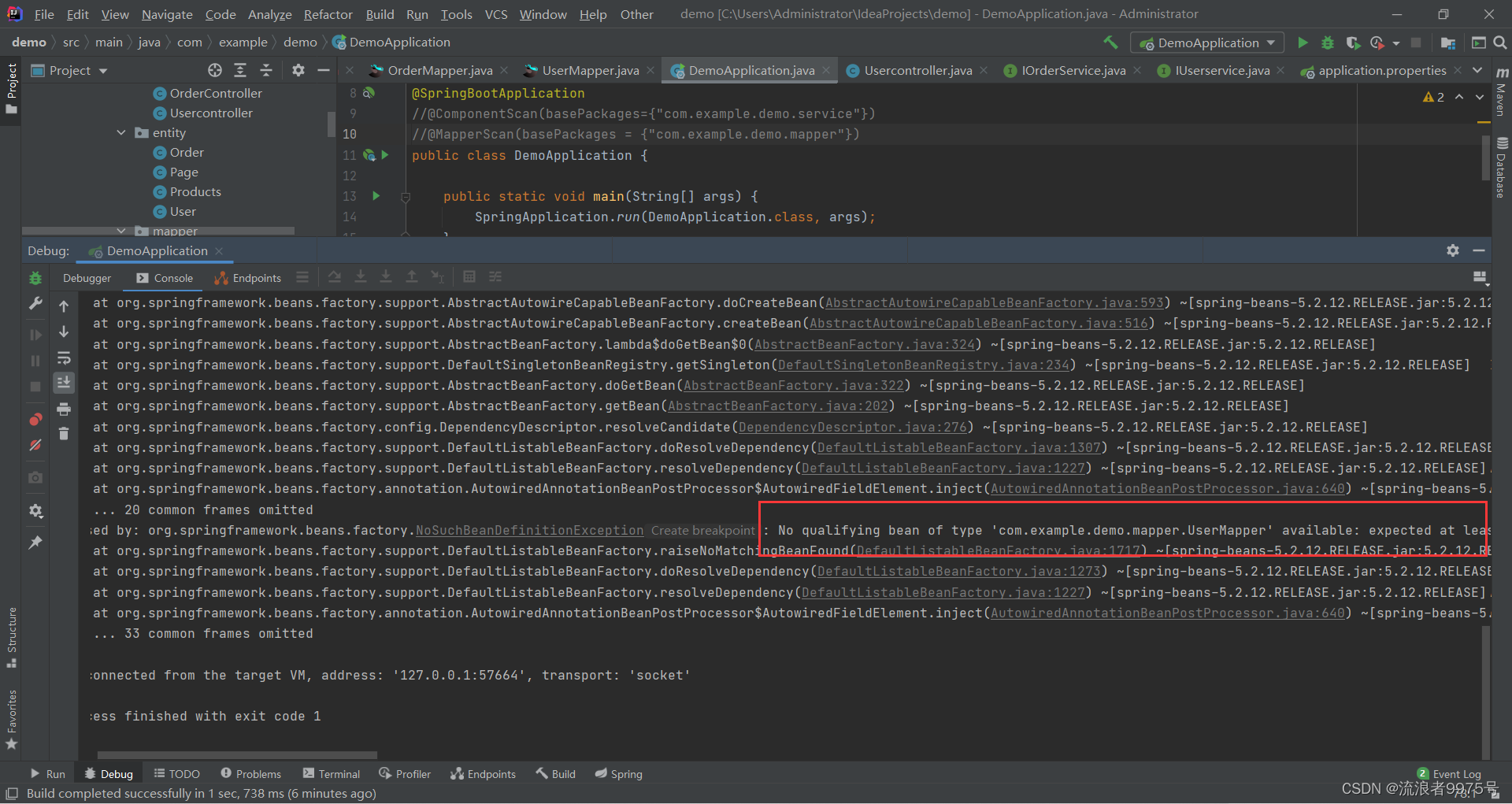
Task: Open the Terminal tool window
Action: pyautogui.click(x=332, y=774)
